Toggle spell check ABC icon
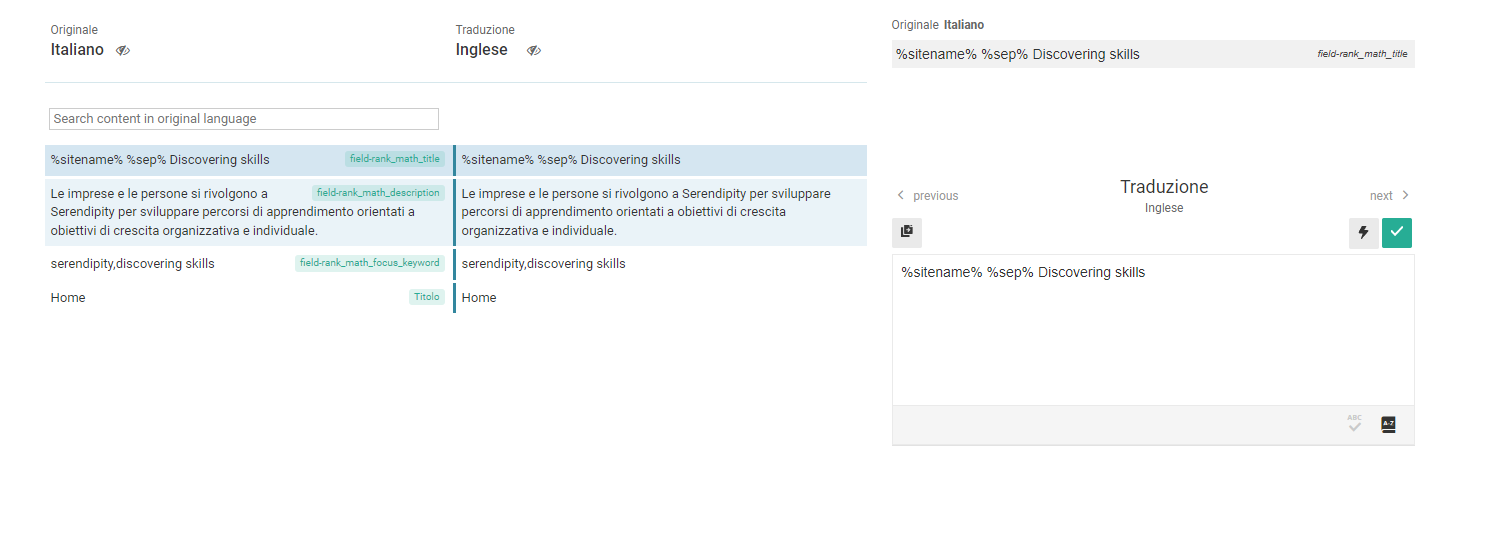Viewport: 1512px width, 553px height. click(1354, 424)
